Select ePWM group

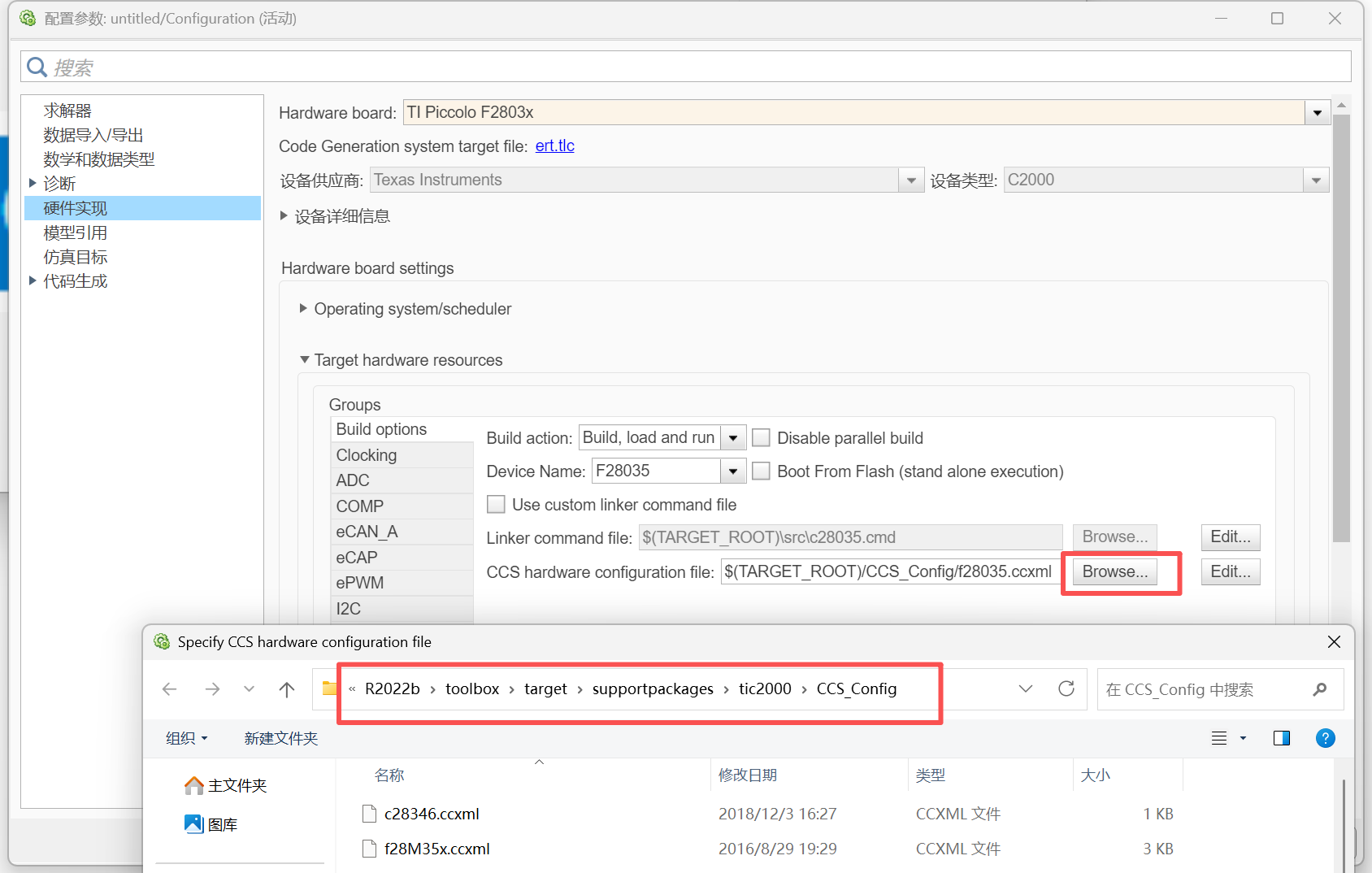tap(402, 583)
